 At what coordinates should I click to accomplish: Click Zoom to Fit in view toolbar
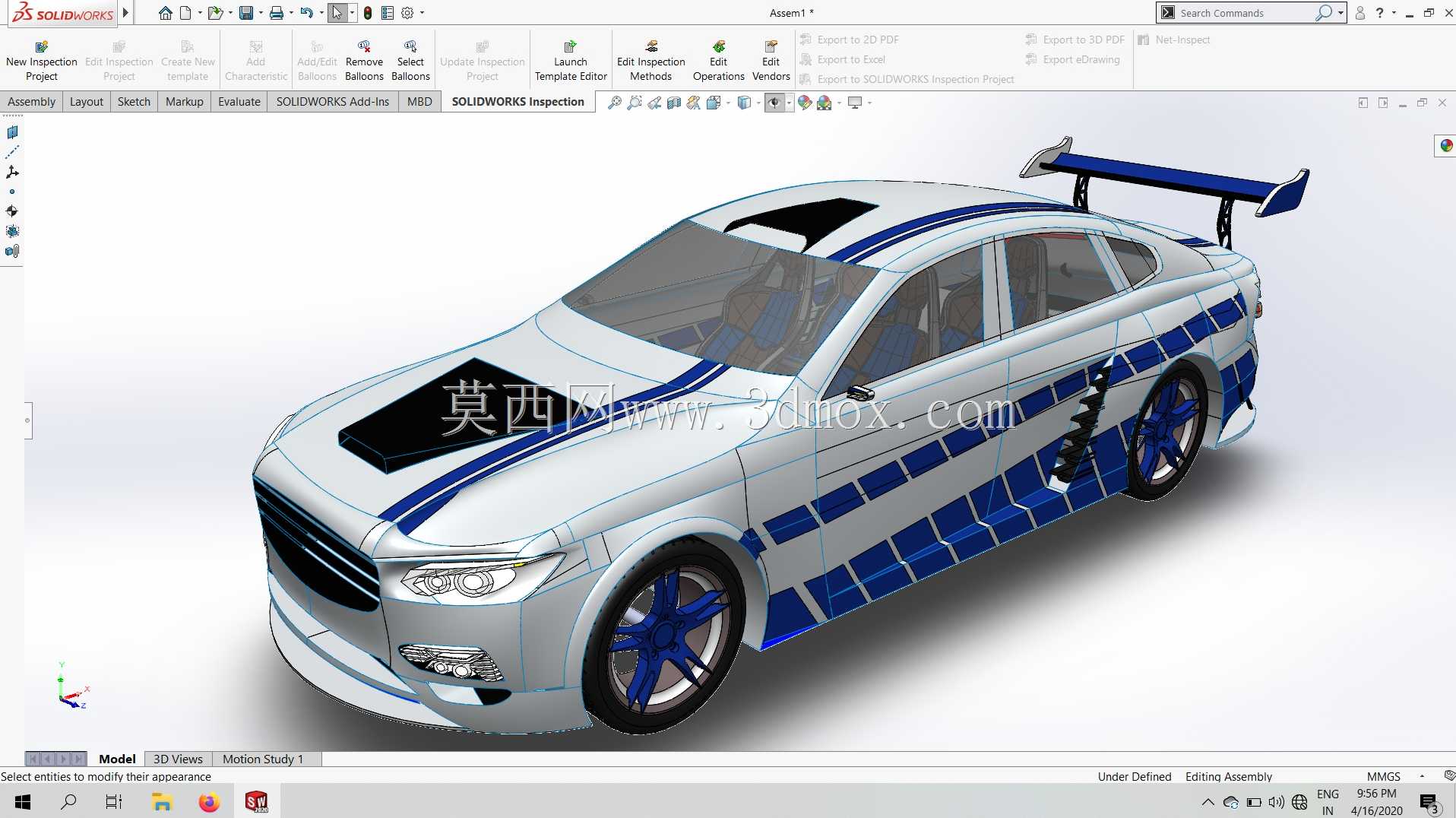[615, 103]
